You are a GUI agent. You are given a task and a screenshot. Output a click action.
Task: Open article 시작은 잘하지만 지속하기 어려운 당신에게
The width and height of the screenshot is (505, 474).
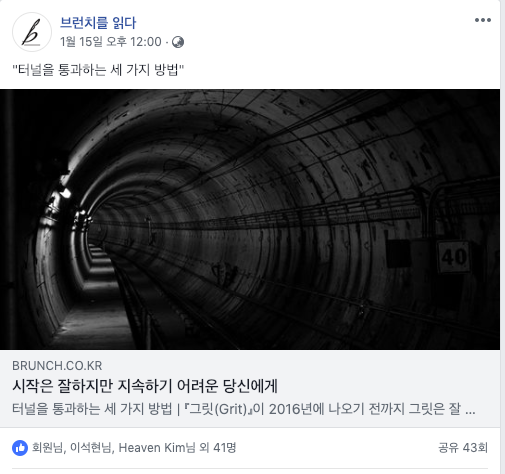tap(145, 386)
